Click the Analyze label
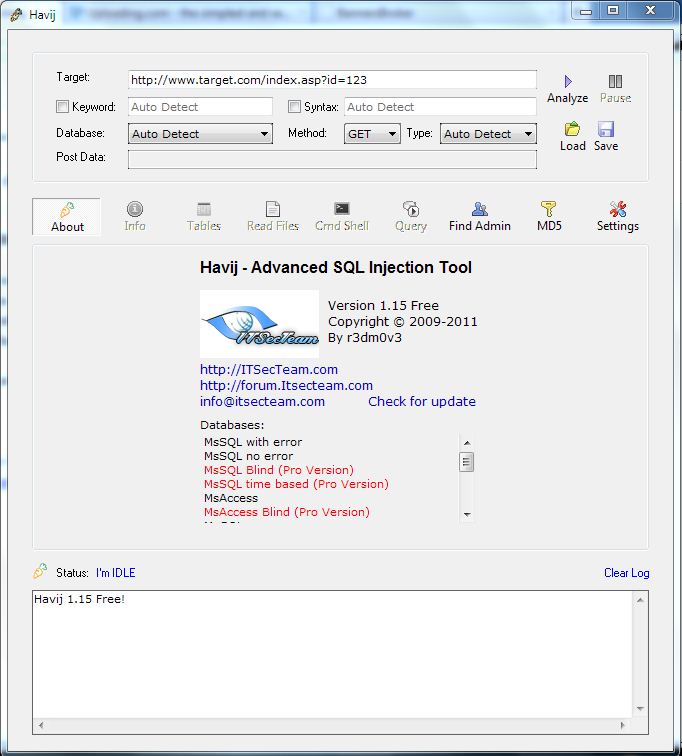The width and height of the screenshot is (682, 756). point(568,98)
